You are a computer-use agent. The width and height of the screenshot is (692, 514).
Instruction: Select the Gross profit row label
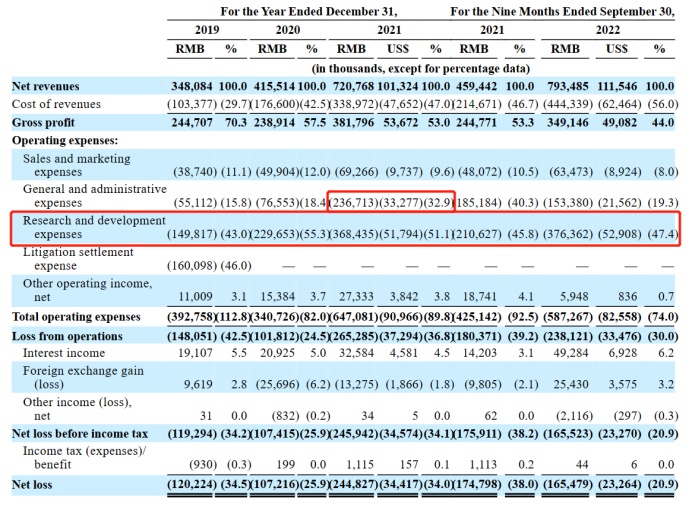coord(43,122)
